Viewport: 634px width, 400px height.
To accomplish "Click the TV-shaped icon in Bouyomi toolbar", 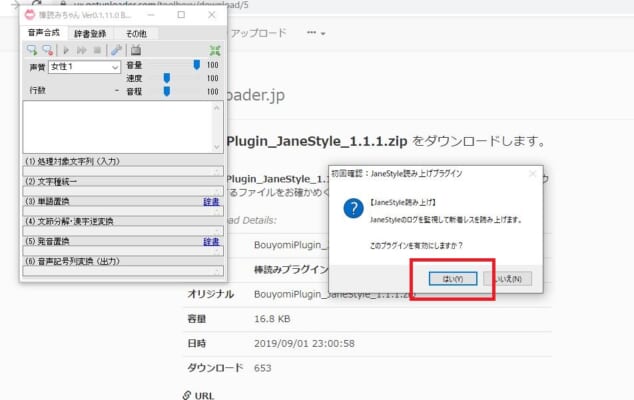I will coord(136,50).
